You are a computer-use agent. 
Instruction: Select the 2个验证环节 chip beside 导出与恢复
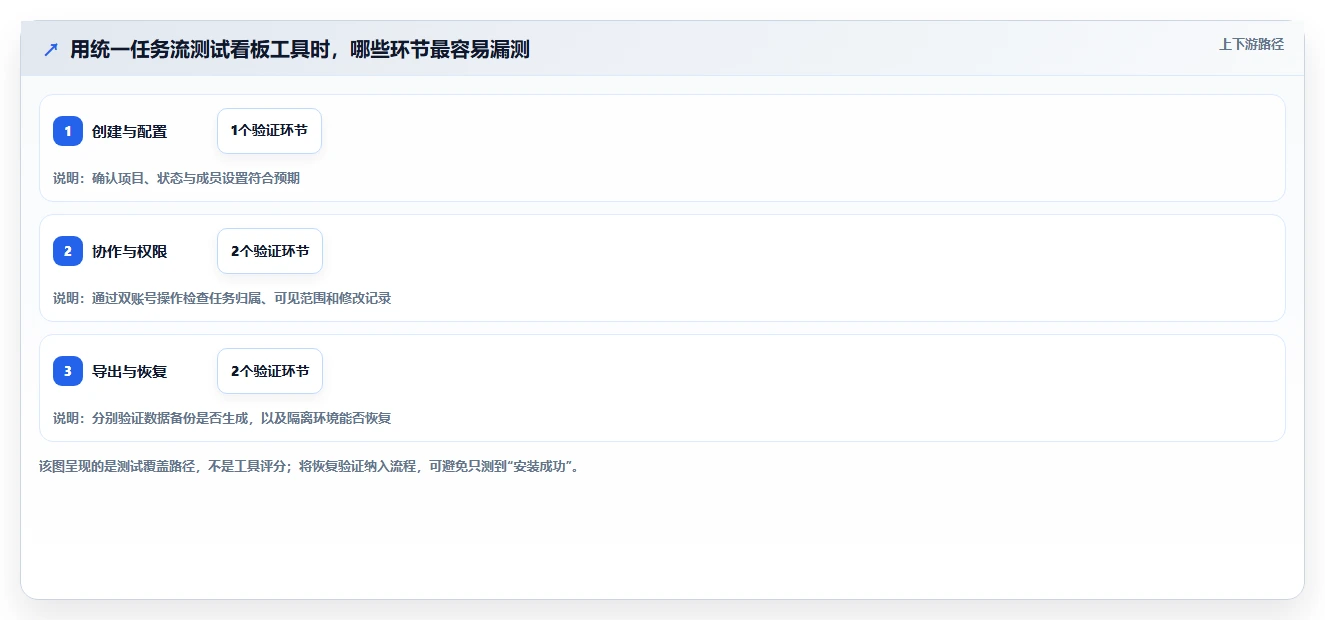coord(270,371)
